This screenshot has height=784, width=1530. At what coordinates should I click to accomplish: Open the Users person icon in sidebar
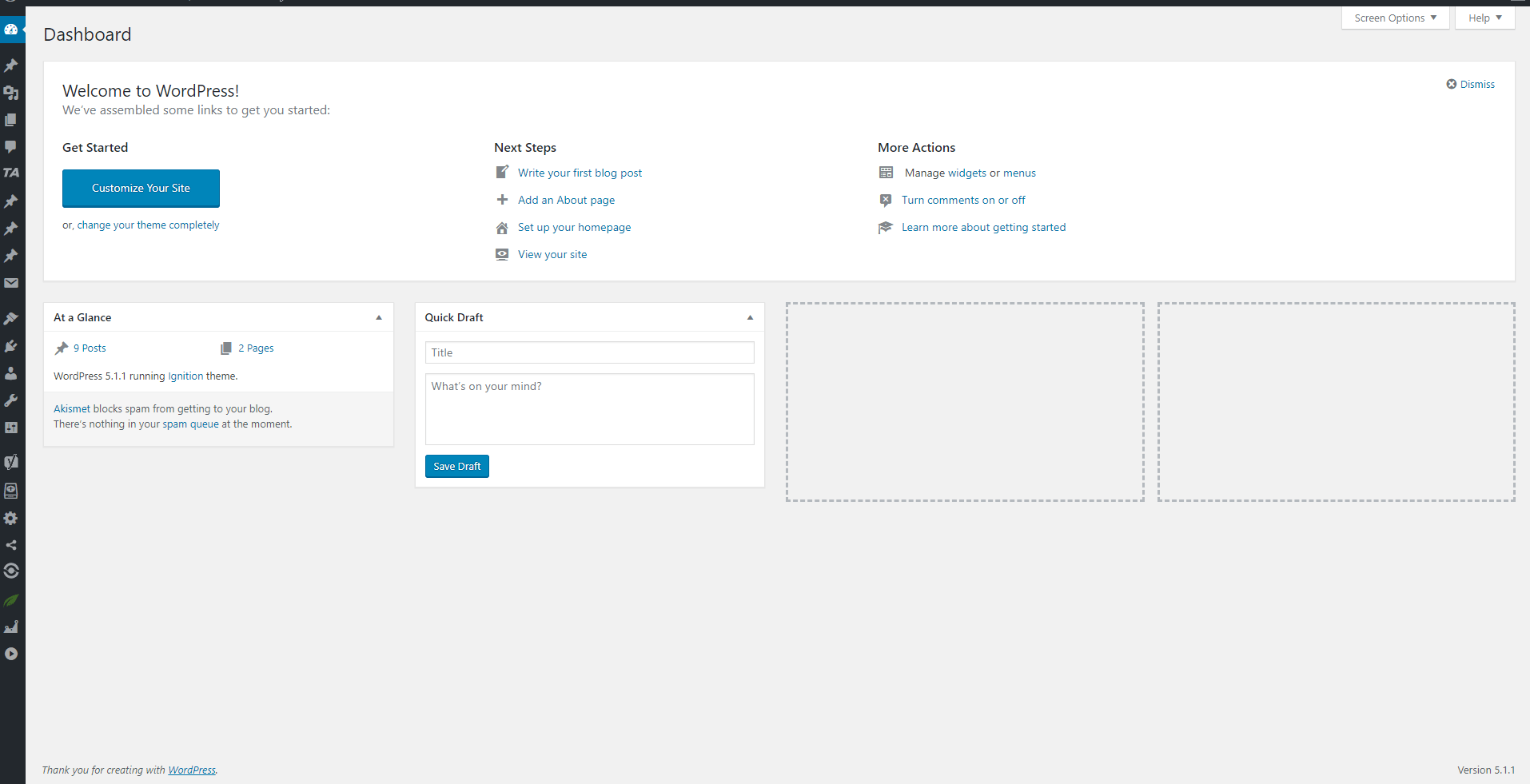pos(11,373)
